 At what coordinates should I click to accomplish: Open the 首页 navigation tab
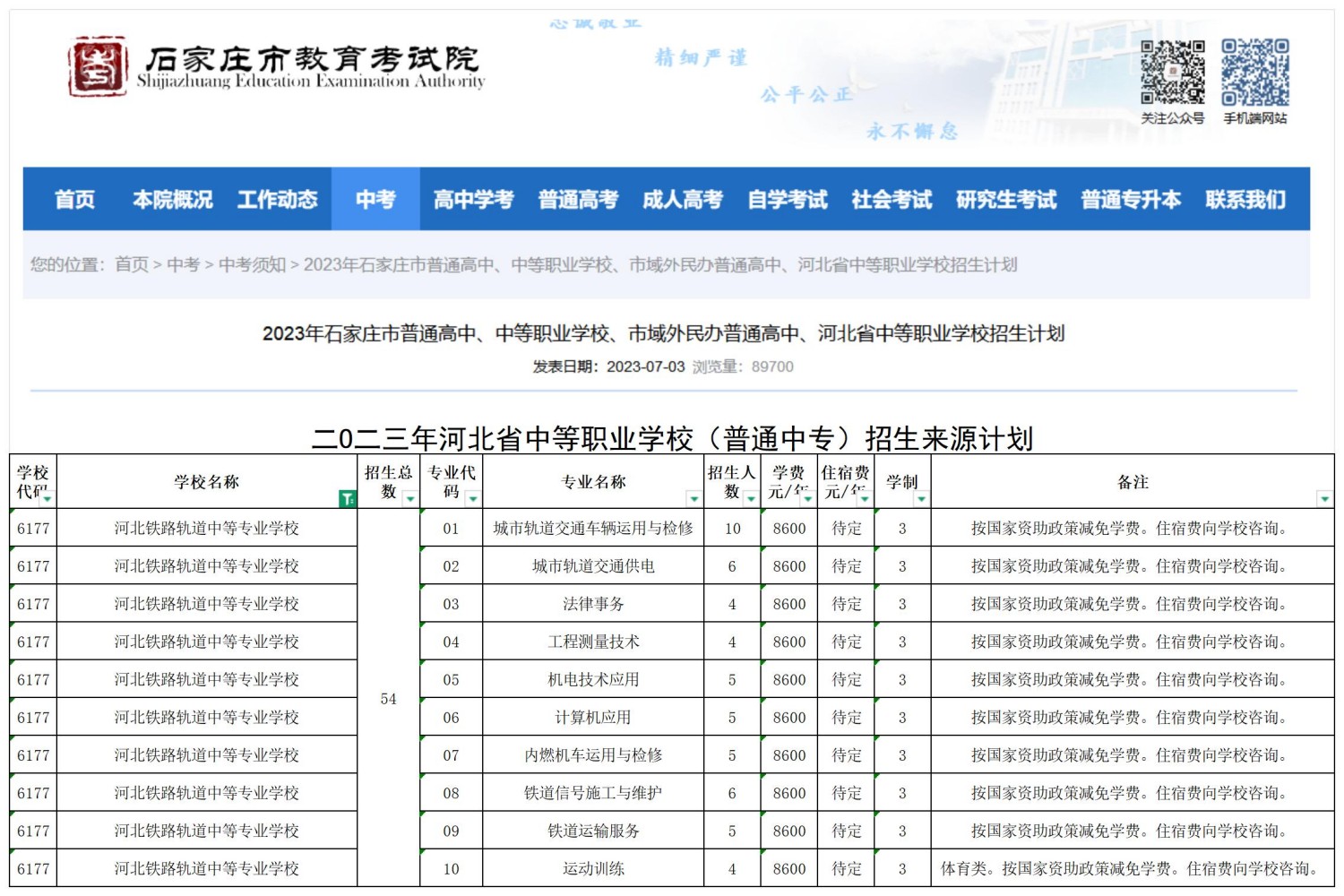[74, 199]
